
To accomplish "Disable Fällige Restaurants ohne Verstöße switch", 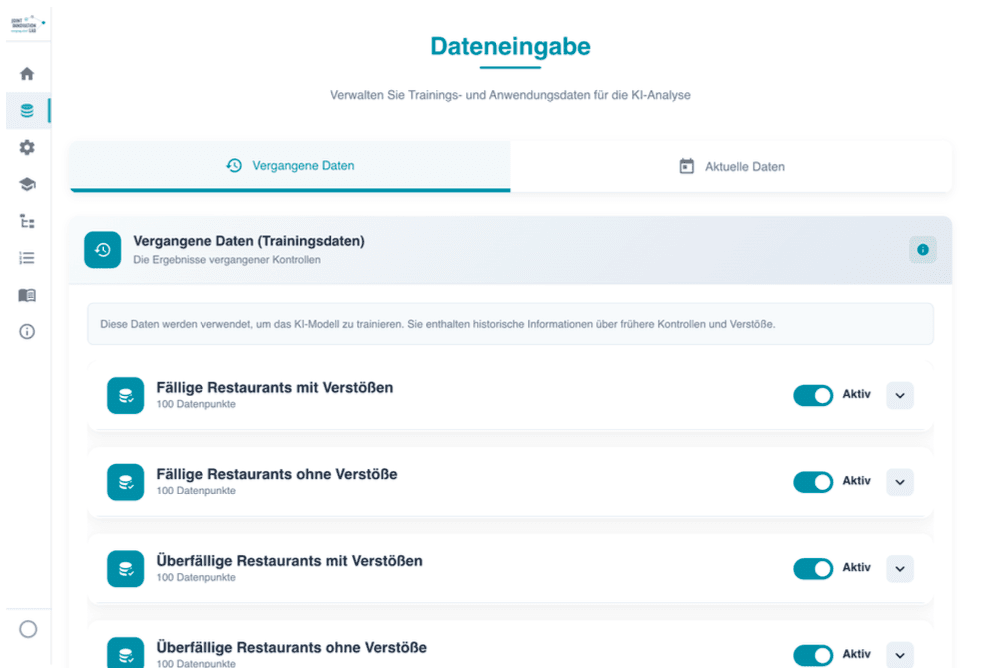I will coord(813,482).
